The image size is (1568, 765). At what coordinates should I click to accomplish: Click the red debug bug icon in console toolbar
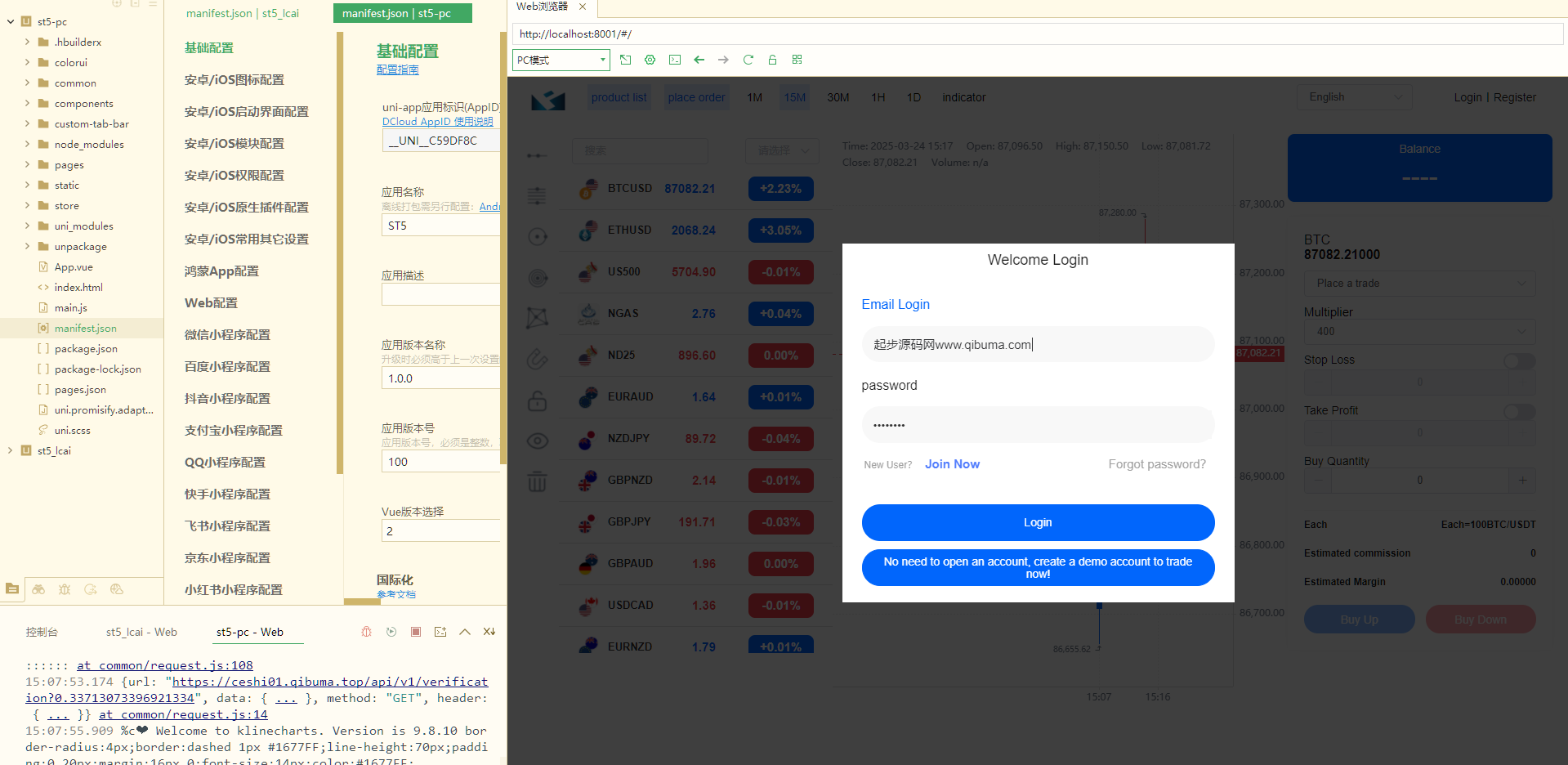[x=367, y=632]
